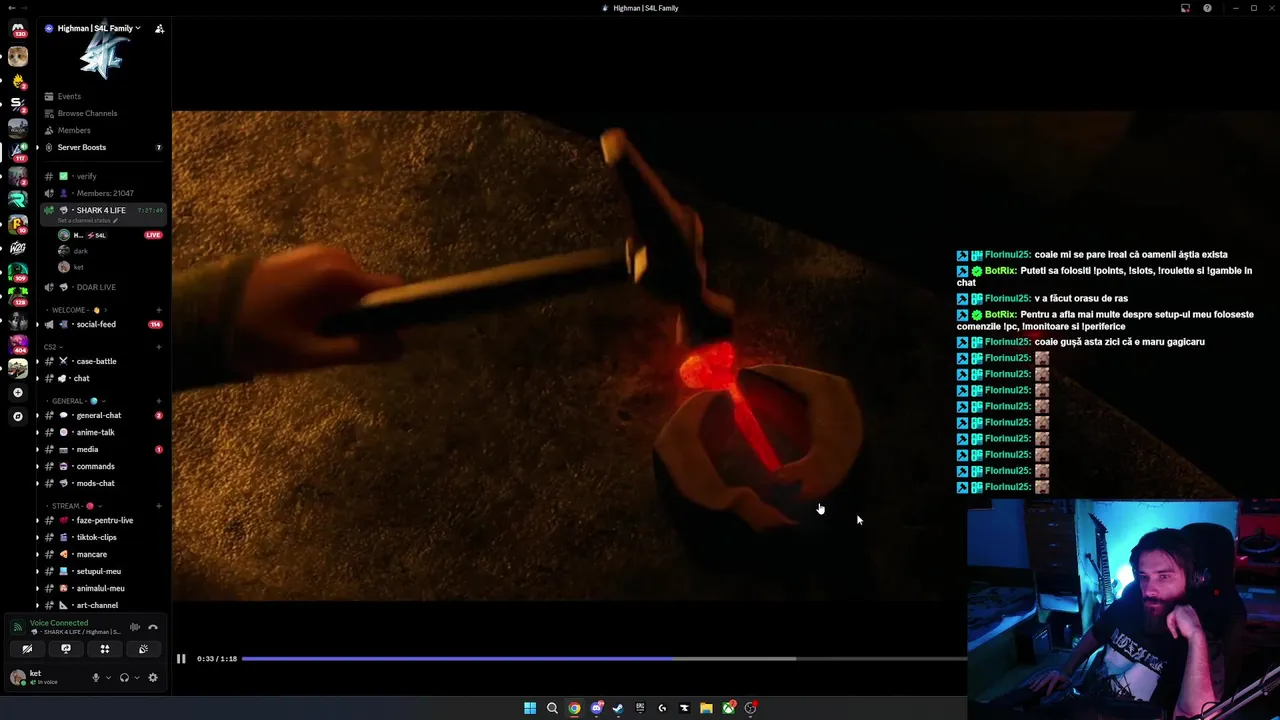1280x720 pixels.
Task: Select user dark in the voice channel
Action: pyautogui.click(x=81, y=251)
